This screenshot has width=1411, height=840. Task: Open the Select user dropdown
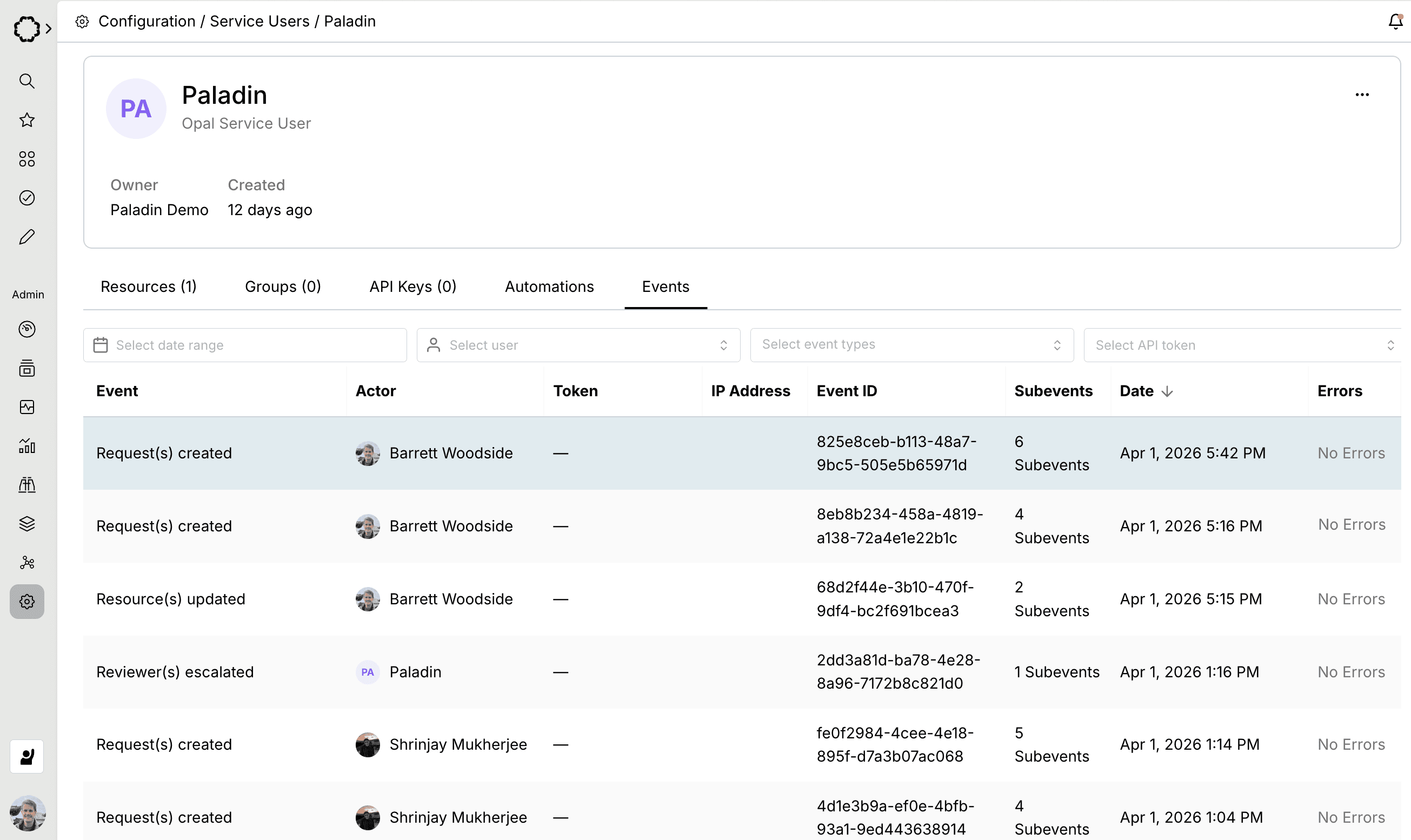click(578, 345)
